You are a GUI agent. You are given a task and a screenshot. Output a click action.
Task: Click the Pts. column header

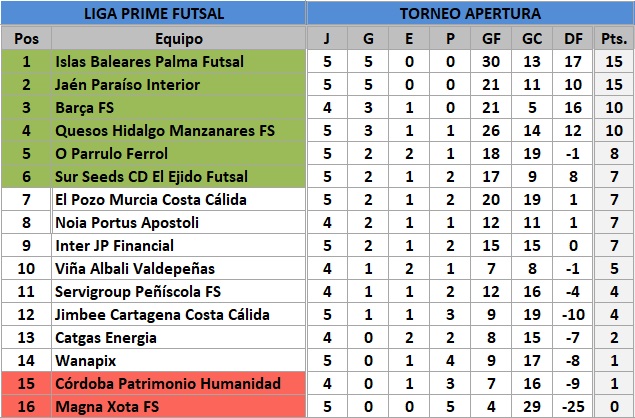(x=614, y=38)
